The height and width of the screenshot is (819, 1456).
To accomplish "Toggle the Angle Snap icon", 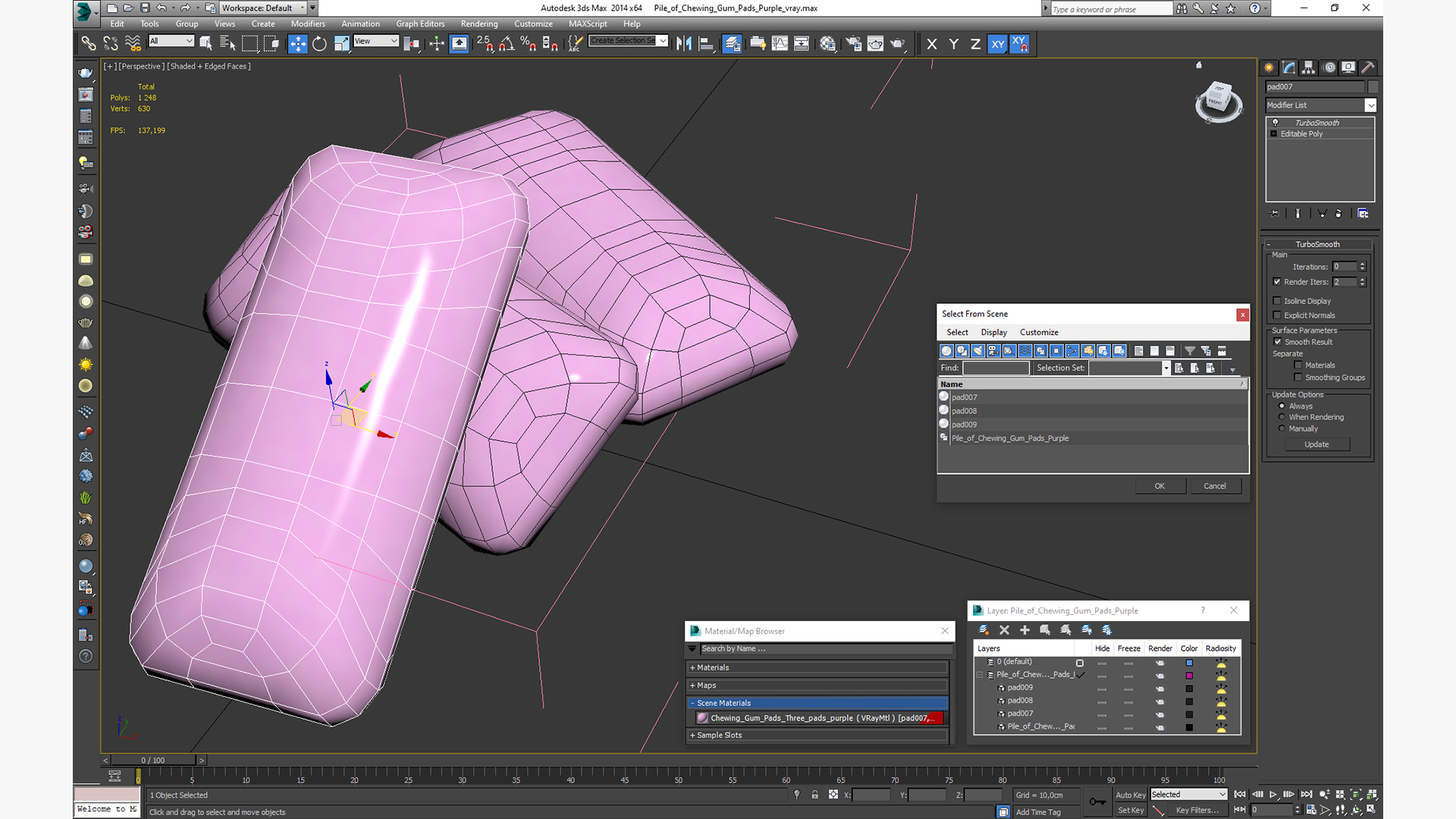I will pyautogui.click(x=507, y=44).
